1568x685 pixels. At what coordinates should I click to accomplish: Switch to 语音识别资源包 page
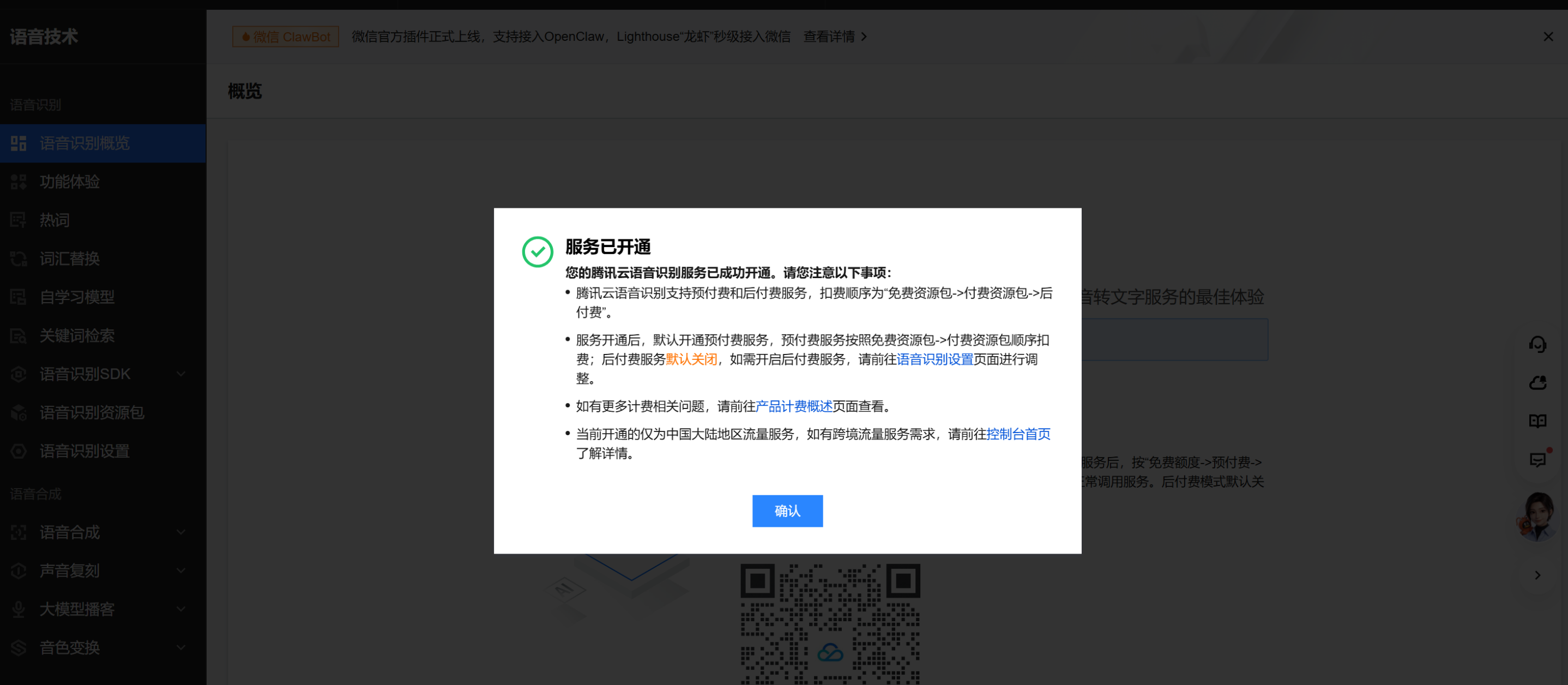click(91, 412)
